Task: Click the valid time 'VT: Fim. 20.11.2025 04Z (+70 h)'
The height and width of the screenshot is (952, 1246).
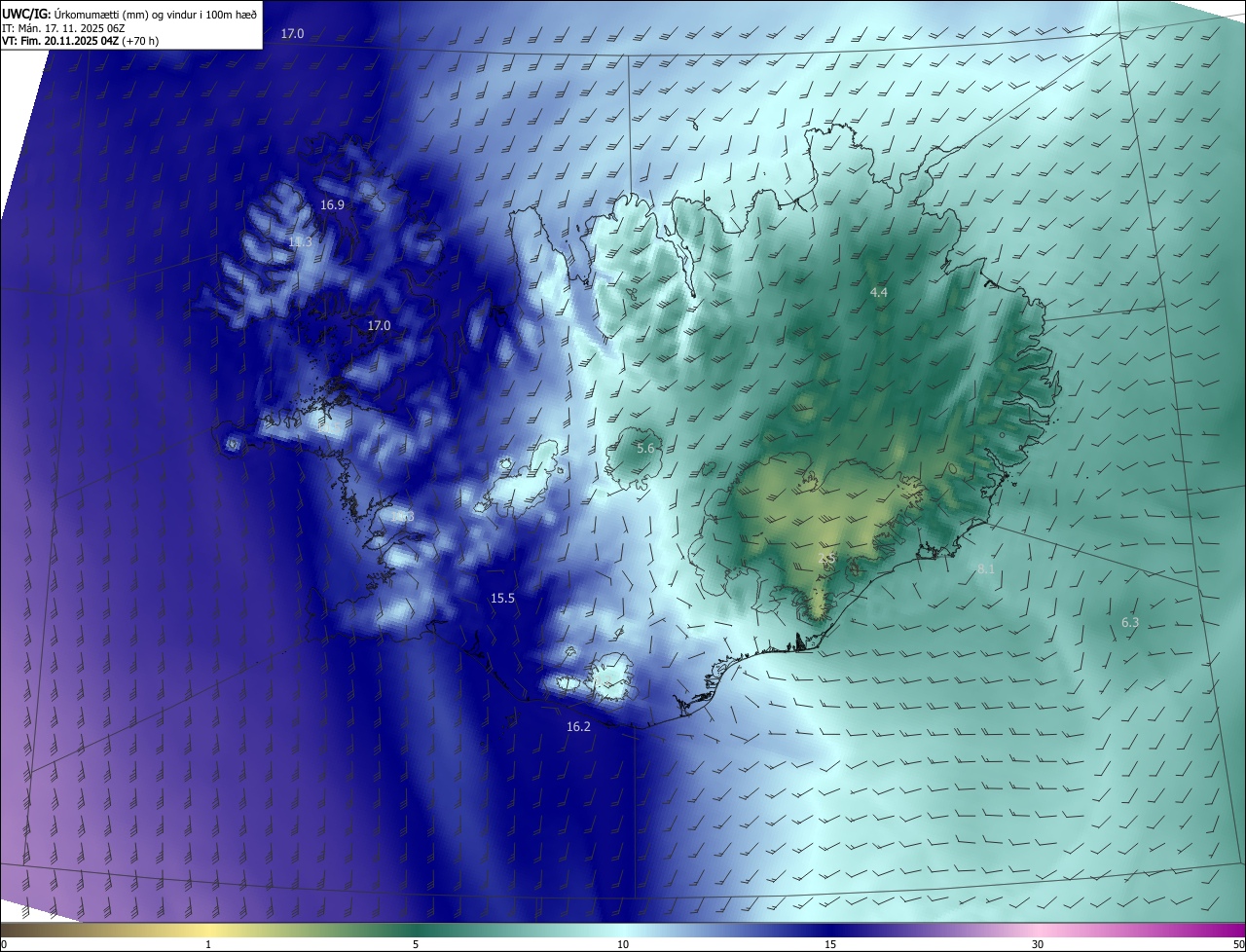Action: [x=80, y=41]
